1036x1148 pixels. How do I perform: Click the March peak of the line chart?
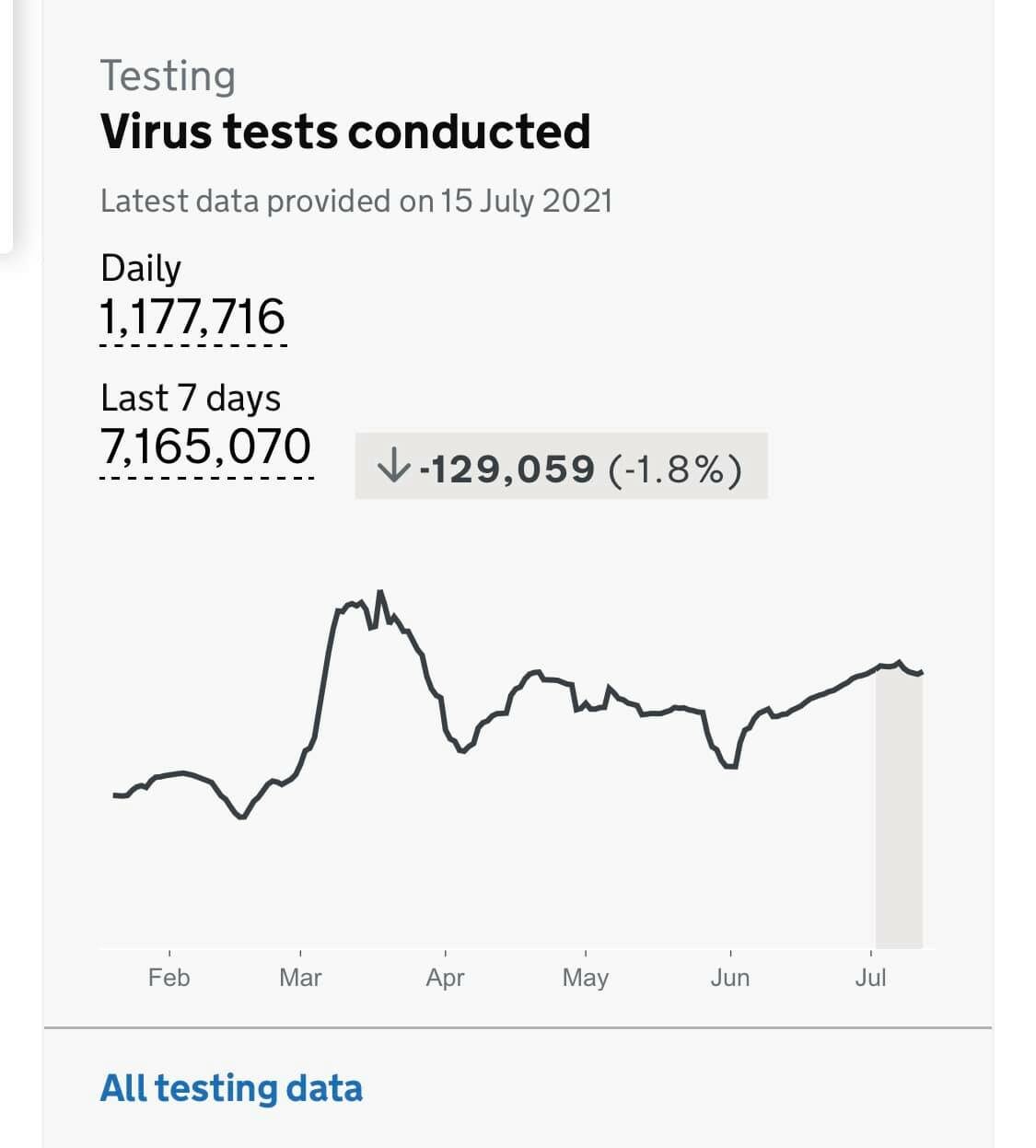point(379,592)
